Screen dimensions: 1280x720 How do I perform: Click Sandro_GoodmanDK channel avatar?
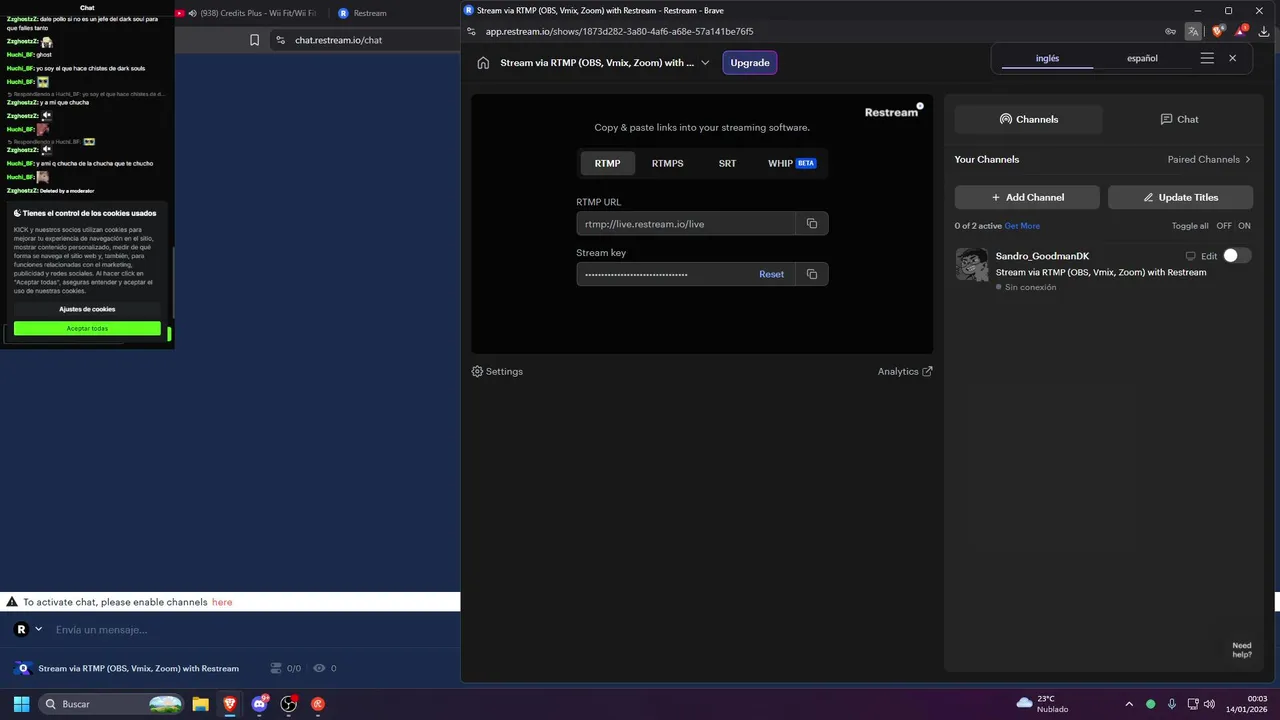pyautogui.click(x=972, y=264)
